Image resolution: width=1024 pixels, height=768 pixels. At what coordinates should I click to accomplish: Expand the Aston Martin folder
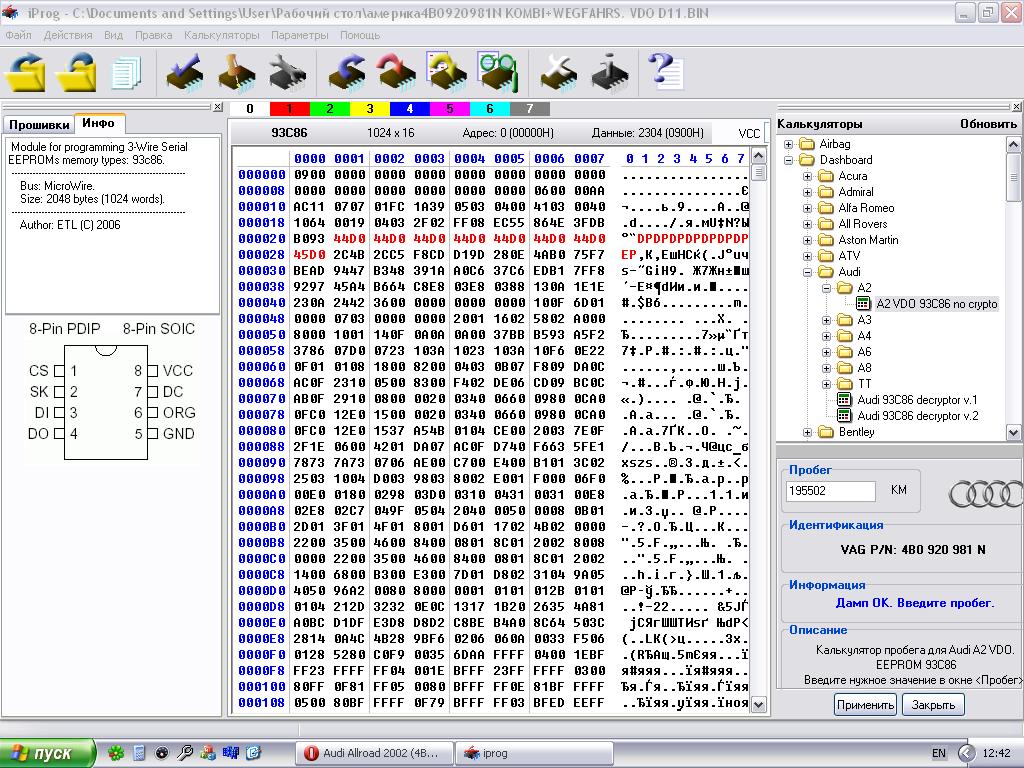coord(807,240)
